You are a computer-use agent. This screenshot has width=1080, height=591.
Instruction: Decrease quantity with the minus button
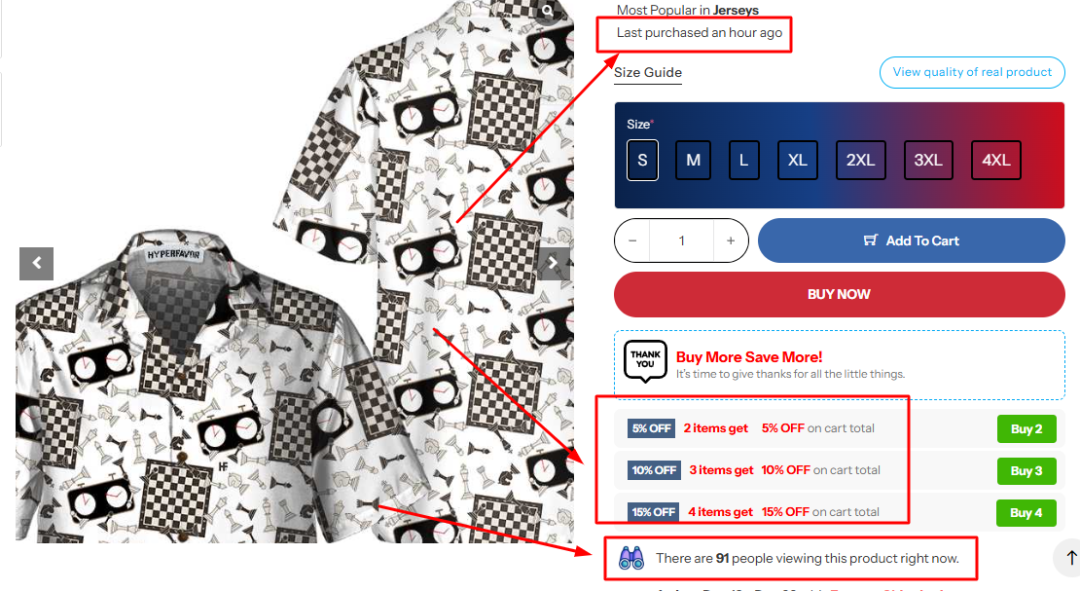point(632,240)
